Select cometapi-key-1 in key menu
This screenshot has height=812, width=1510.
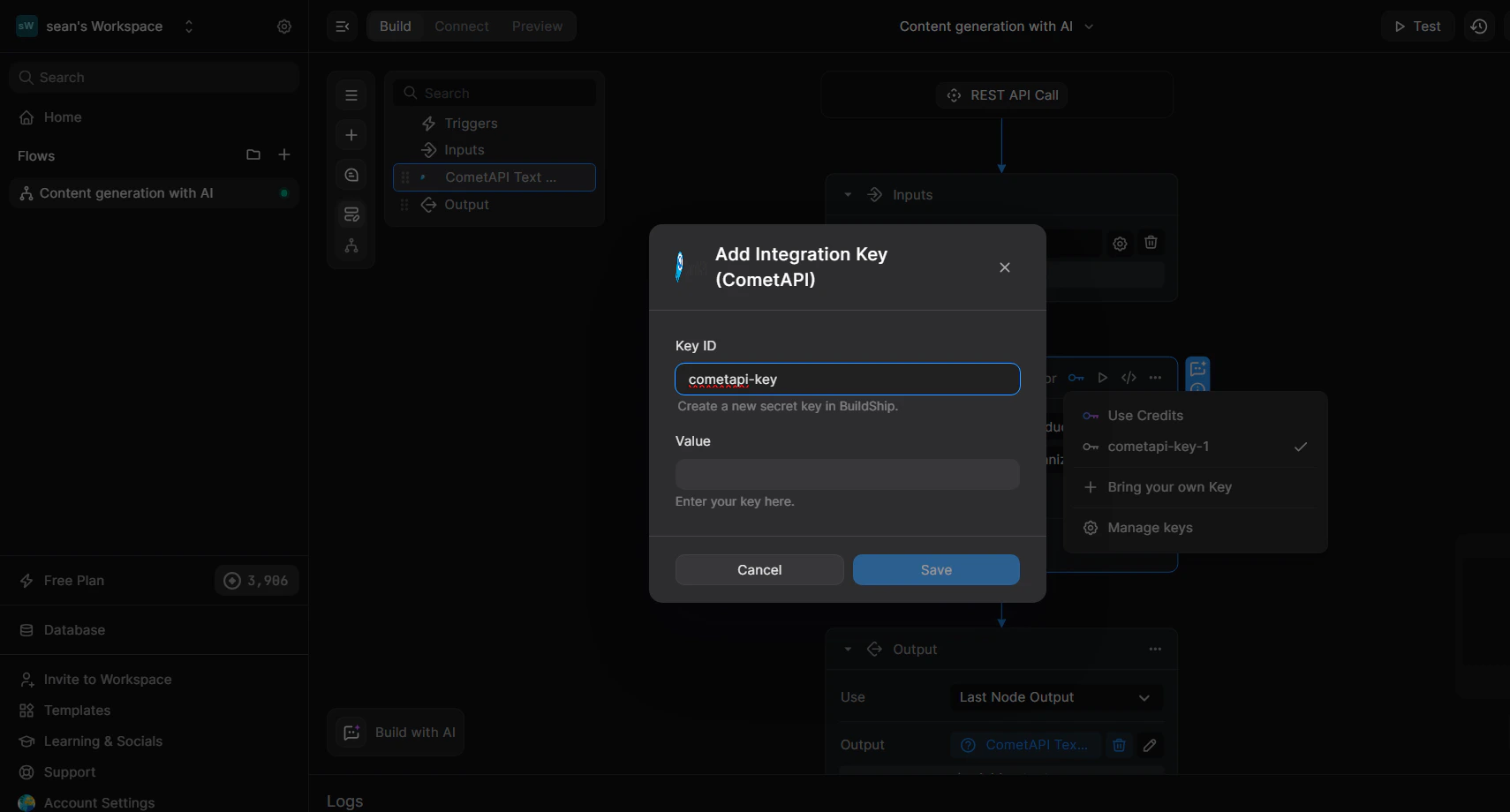click(1195, 447)
